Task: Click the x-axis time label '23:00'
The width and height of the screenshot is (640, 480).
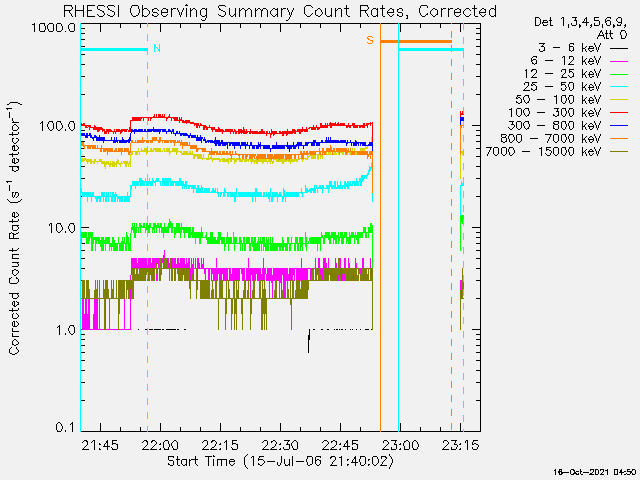Action: coord(400,445)
